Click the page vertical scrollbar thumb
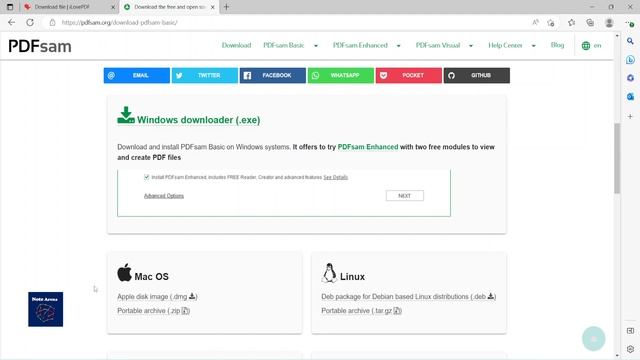Viewport: 640px width, 360px height. click(x=617, y=158)
